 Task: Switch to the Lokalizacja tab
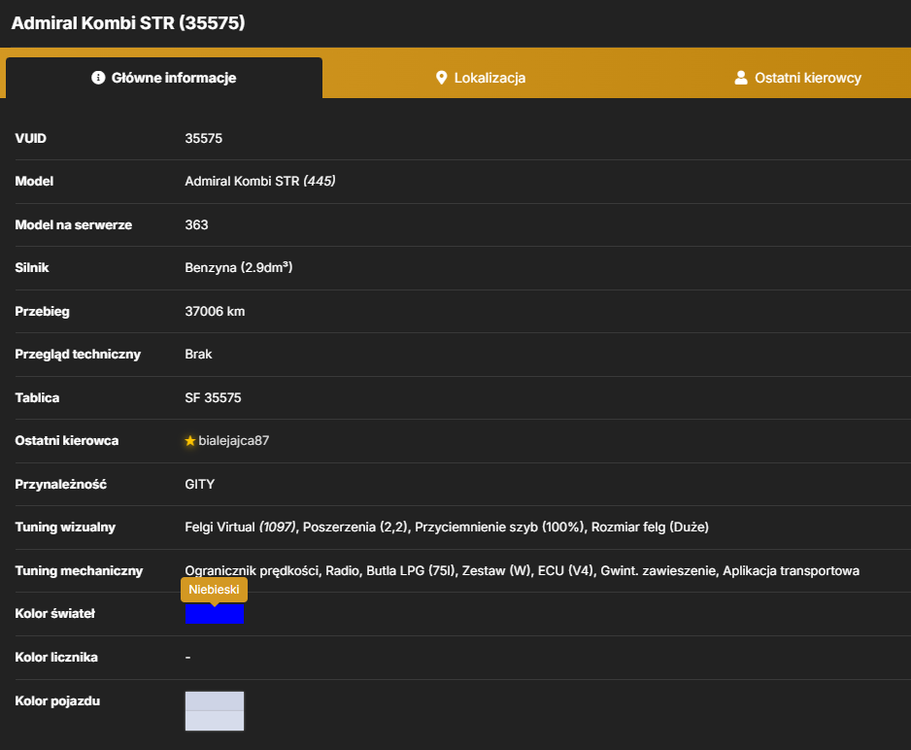[x=480, y=77]
